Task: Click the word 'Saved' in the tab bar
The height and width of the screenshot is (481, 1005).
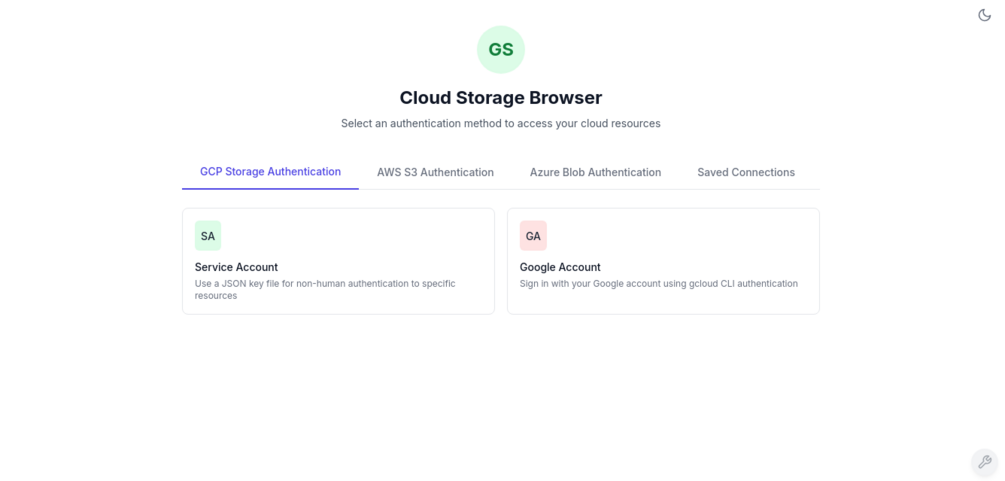Action: click(713, 172)
